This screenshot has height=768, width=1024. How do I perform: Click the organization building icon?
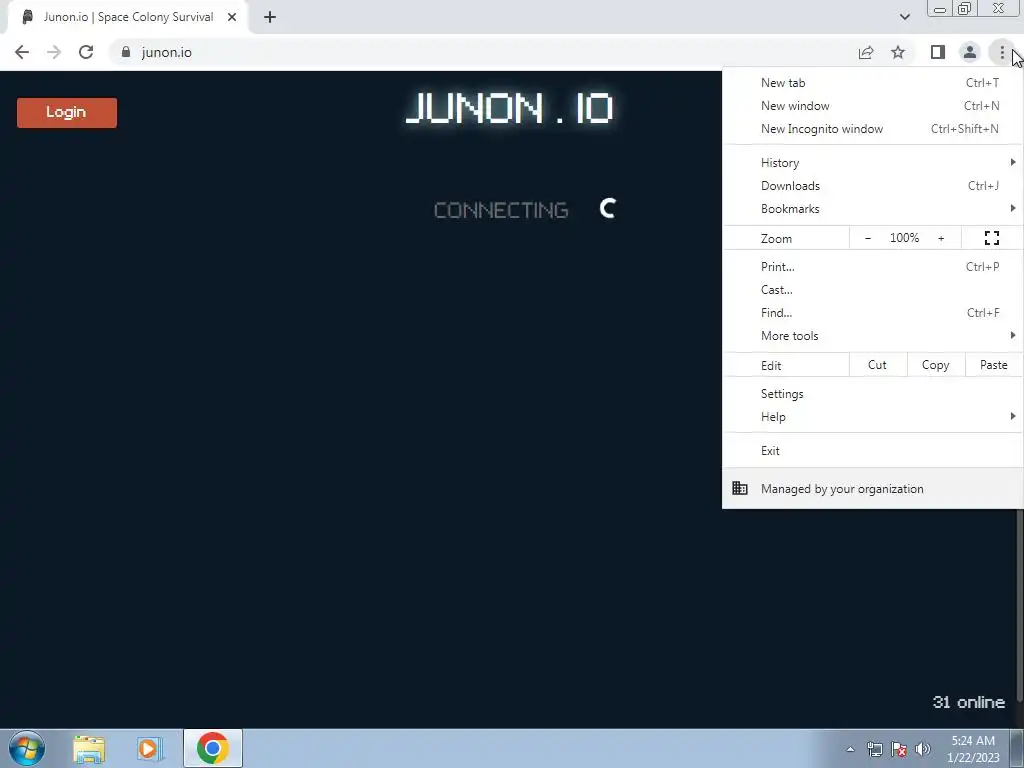(740, 488)
